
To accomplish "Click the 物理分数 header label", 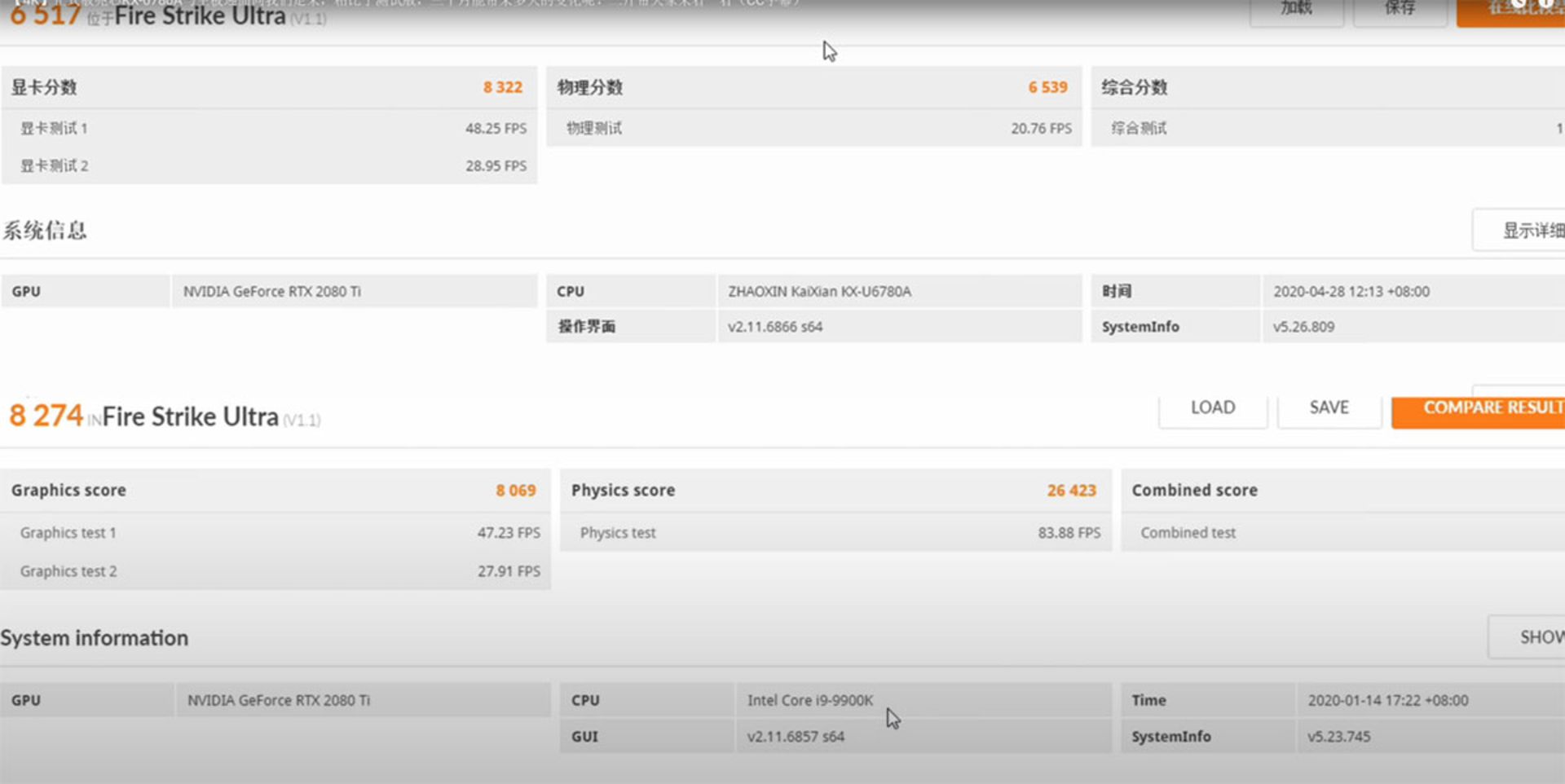I will click(589, 87).
